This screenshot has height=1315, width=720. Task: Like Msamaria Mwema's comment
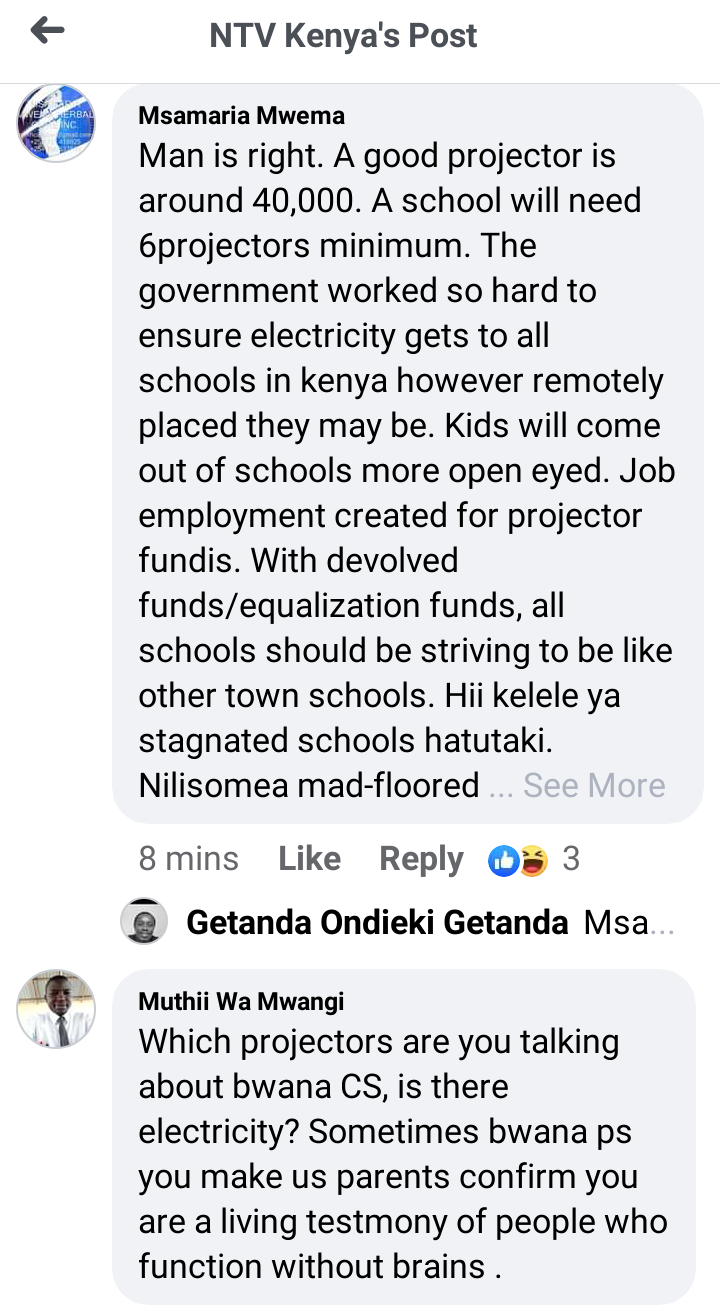[309, 859]
